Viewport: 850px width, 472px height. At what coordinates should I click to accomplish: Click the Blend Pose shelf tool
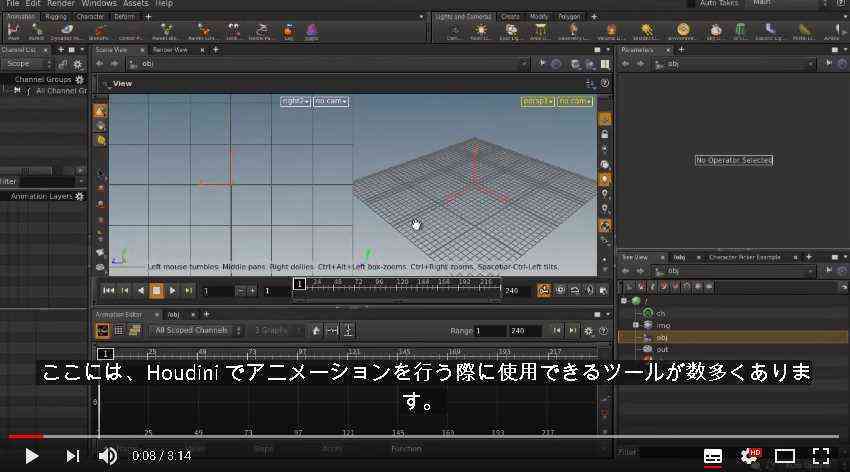pos(37,31)
